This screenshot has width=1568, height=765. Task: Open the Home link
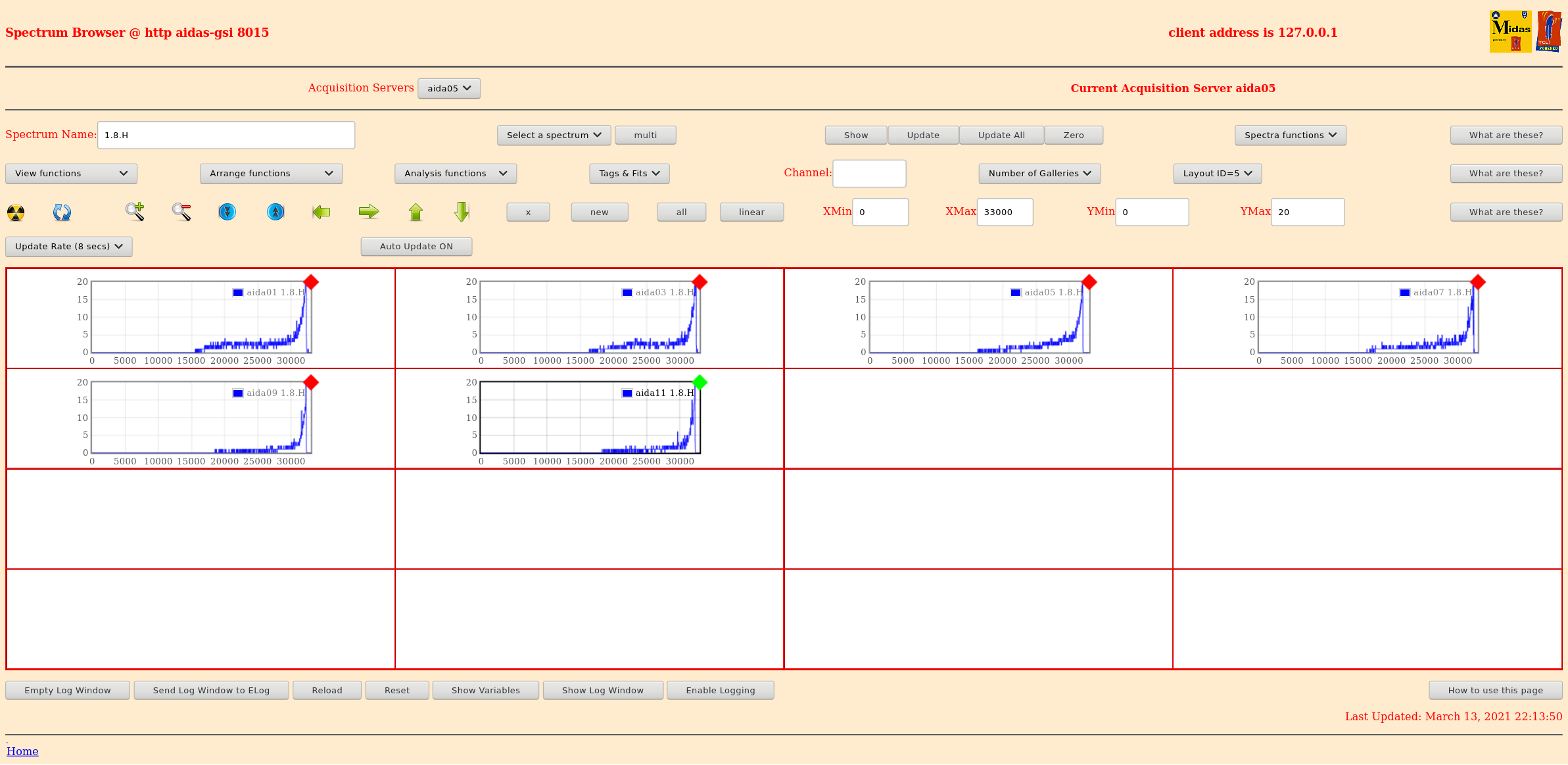coord(22,751)
